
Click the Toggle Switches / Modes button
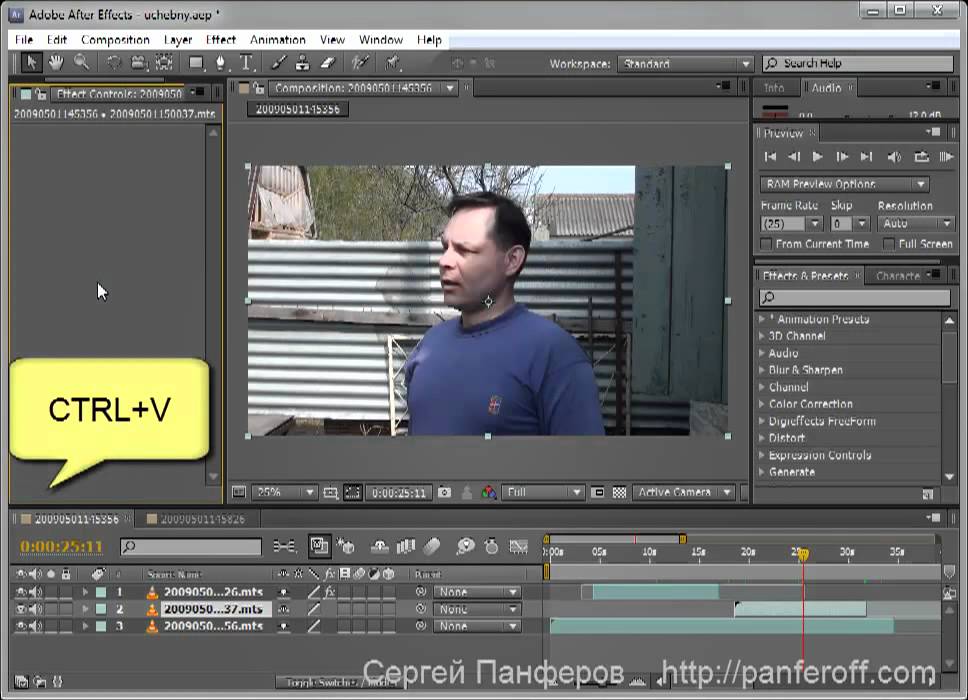[341, 683]
